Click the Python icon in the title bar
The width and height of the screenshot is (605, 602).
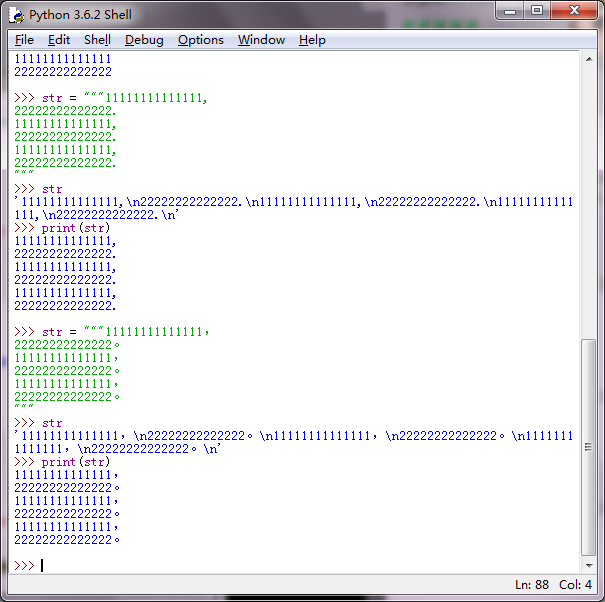pyautogui.click(x=17, y=14)
